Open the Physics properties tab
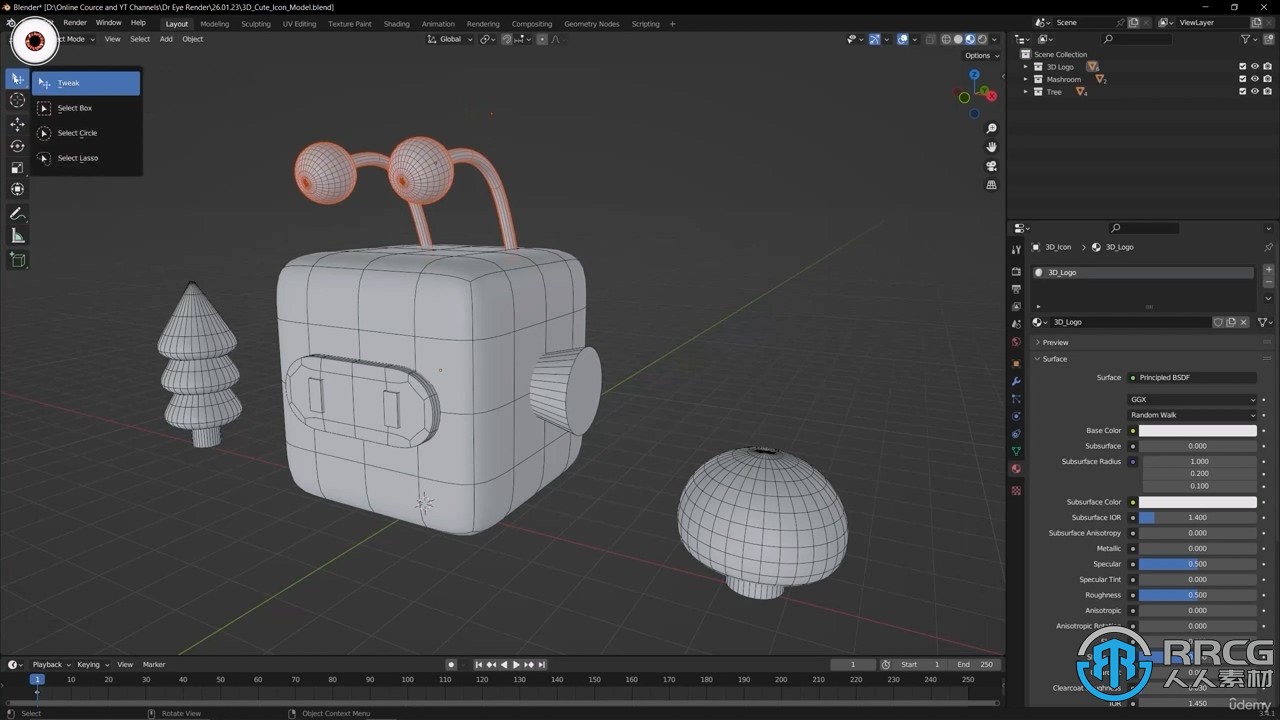 pos(1016,416)
